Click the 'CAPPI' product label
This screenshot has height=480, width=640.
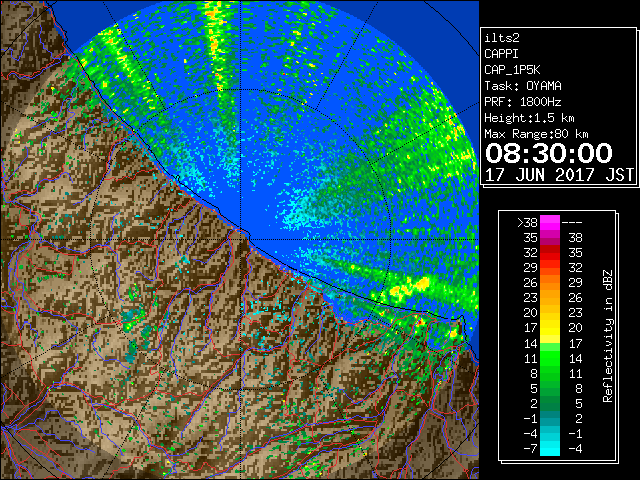501,54
